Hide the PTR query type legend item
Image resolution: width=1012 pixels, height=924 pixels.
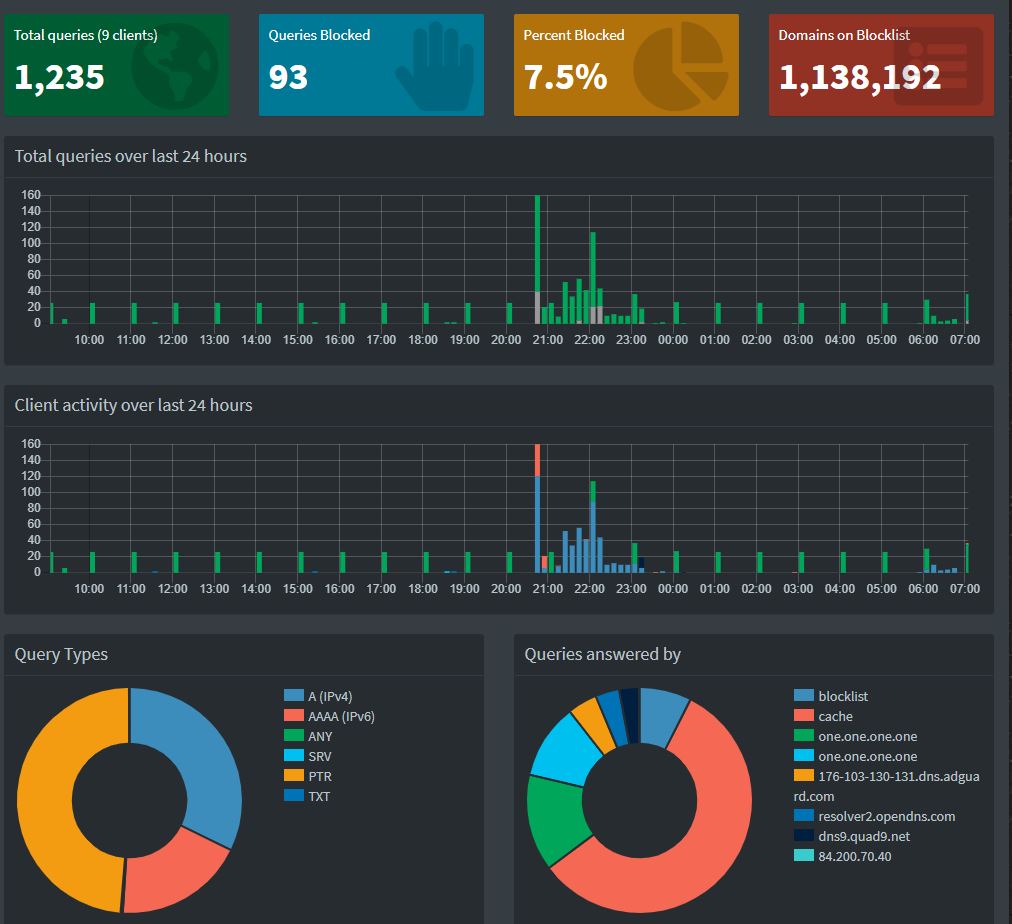[x=319, y=776]
